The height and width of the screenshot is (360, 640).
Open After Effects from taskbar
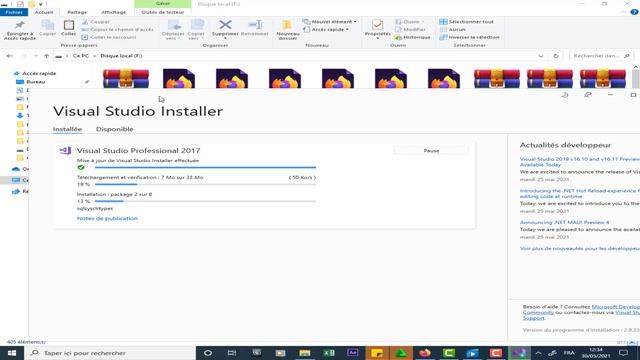tap(353, 353)
